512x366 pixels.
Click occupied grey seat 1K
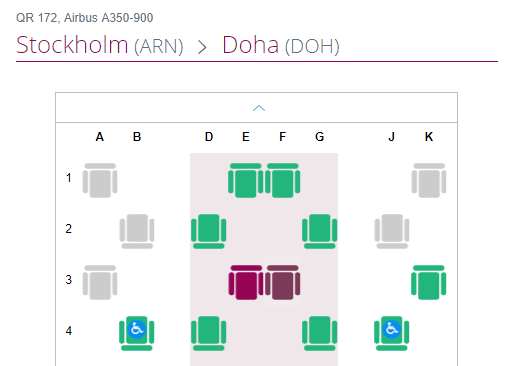point(429,180)
